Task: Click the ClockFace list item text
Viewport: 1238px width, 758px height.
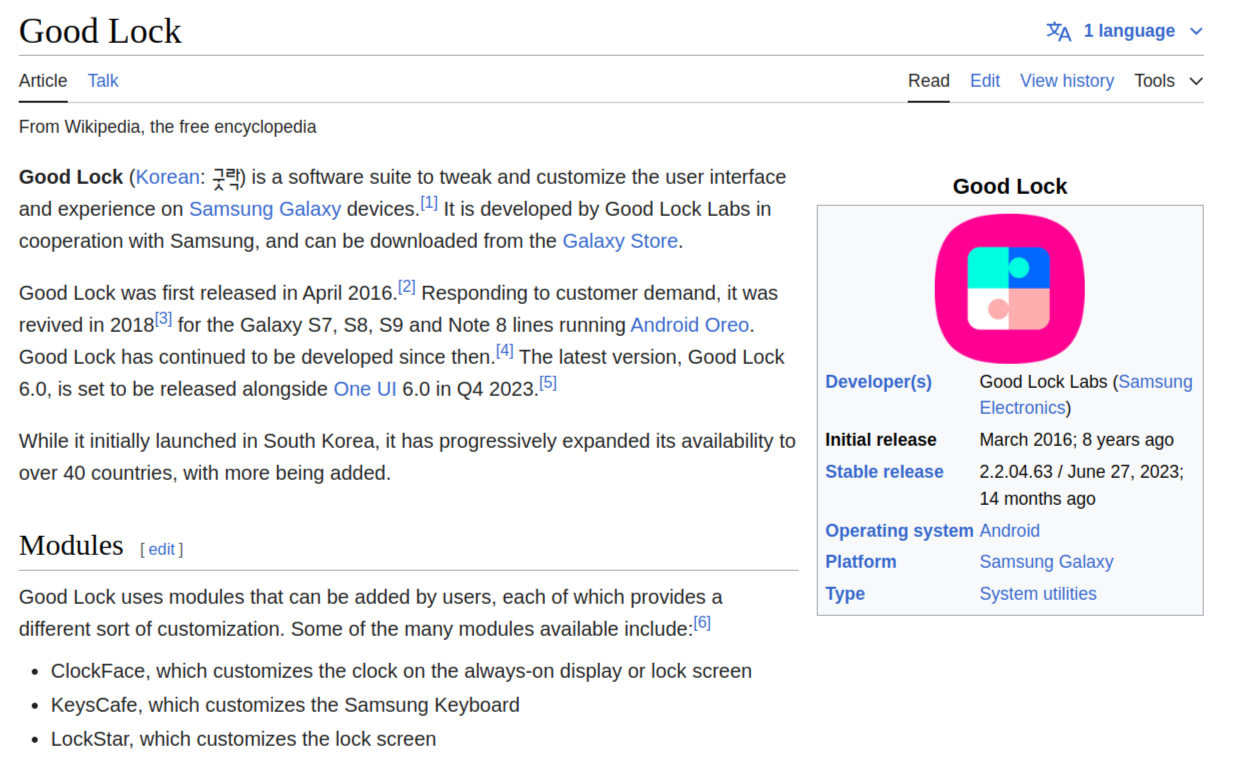Action: tap(401, 671)
